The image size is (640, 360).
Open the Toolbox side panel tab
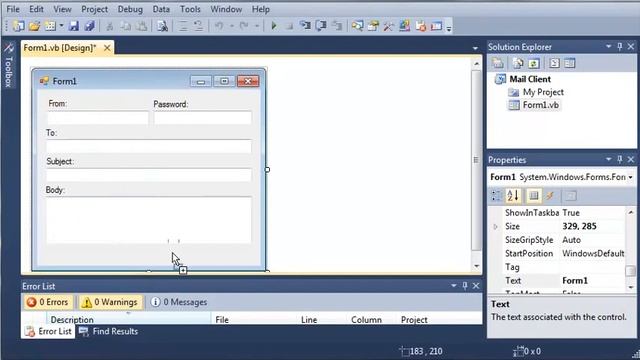tap(9, 65)
